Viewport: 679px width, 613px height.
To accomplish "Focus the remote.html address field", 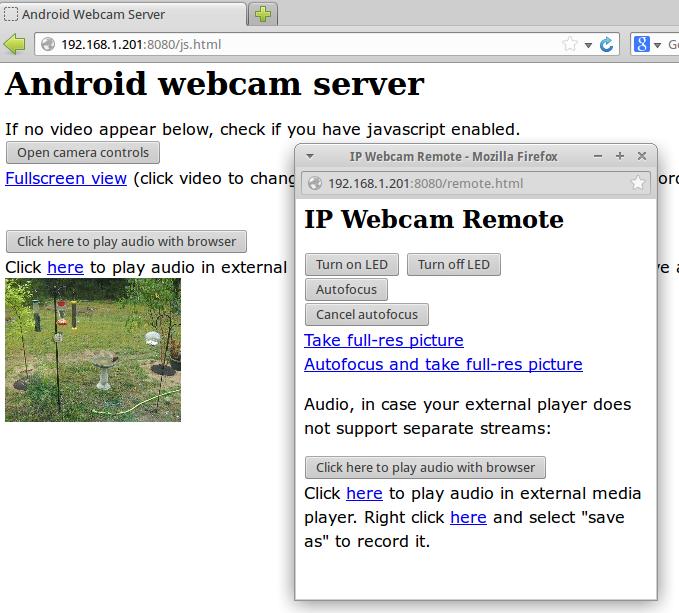I will tap(476, 184).
